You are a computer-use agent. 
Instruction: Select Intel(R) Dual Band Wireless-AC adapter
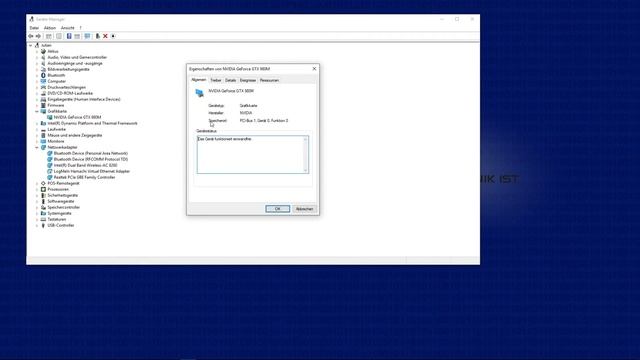click(x=85, y=165)
